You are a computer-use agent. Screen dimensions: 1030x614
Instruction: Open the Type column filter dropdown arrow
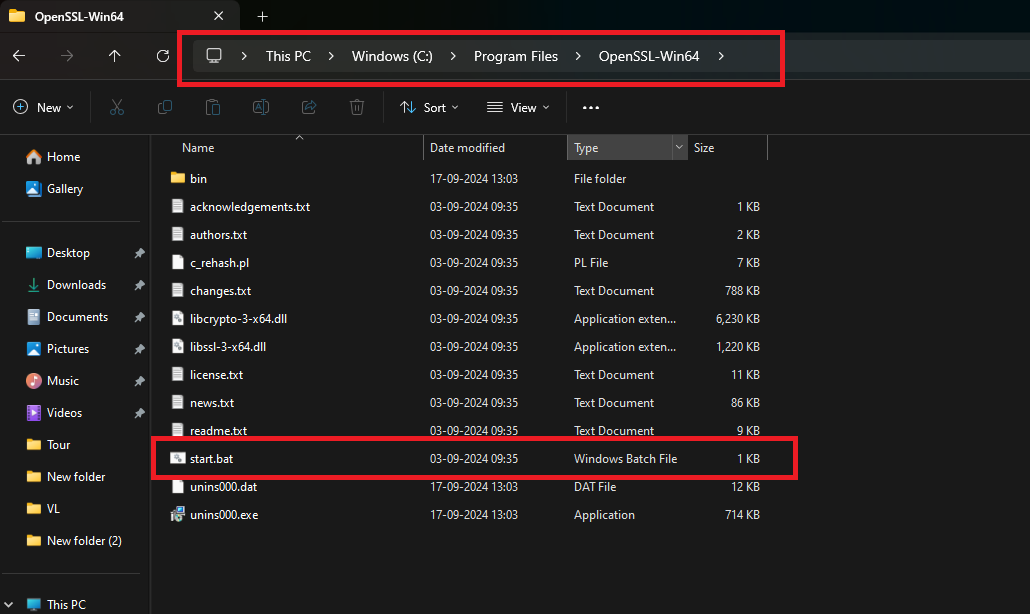[680, 147]
